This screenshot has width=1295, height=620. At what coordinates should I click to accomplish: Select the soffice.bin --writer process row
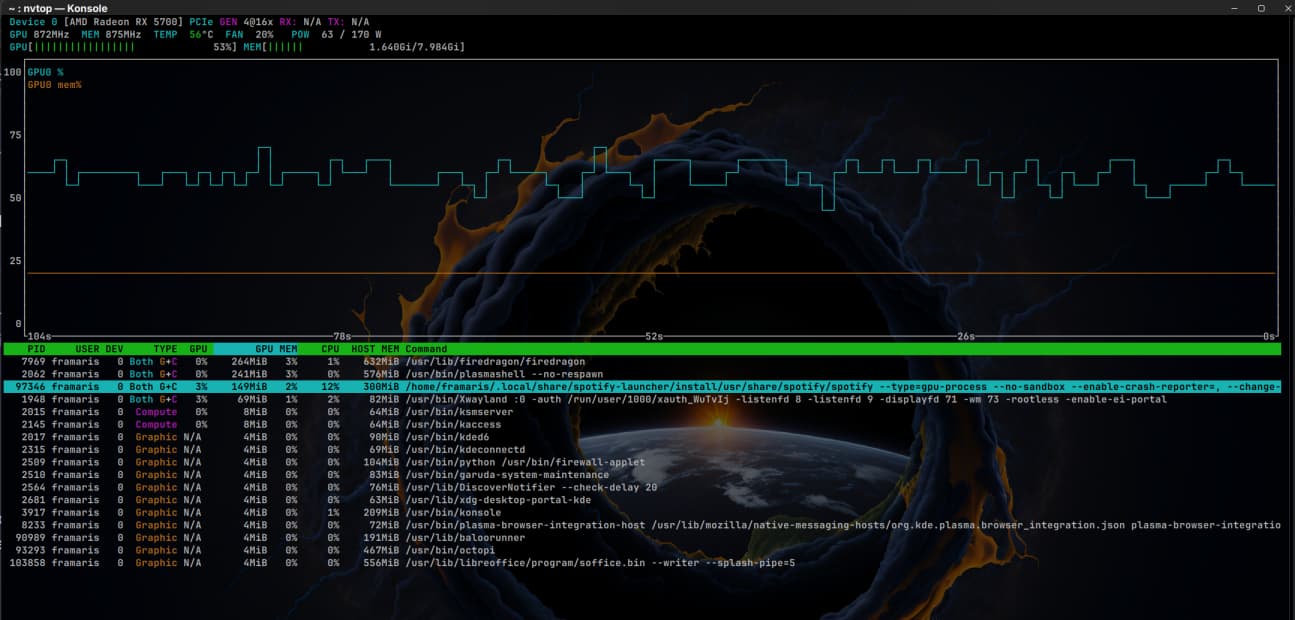600,563
